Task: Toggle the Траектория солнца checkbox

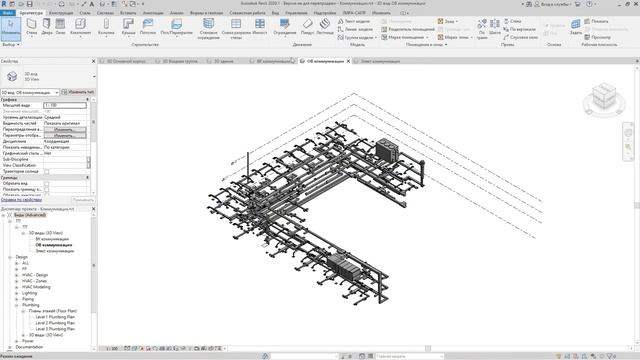Action: [47, 172]
